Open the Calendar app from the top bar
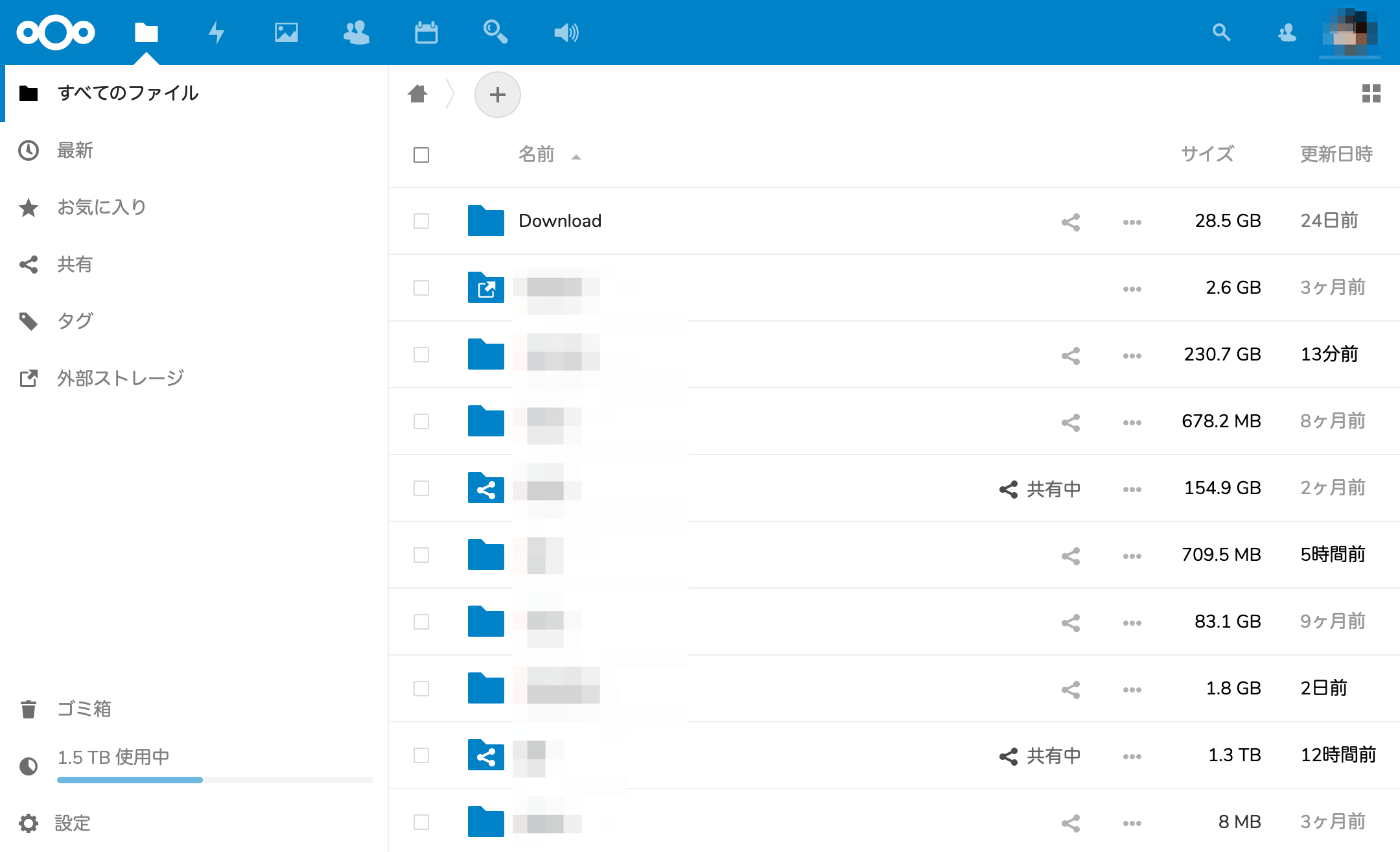Image resolution: width=1400 pixels, height=852 pixels. click(427, 32)
